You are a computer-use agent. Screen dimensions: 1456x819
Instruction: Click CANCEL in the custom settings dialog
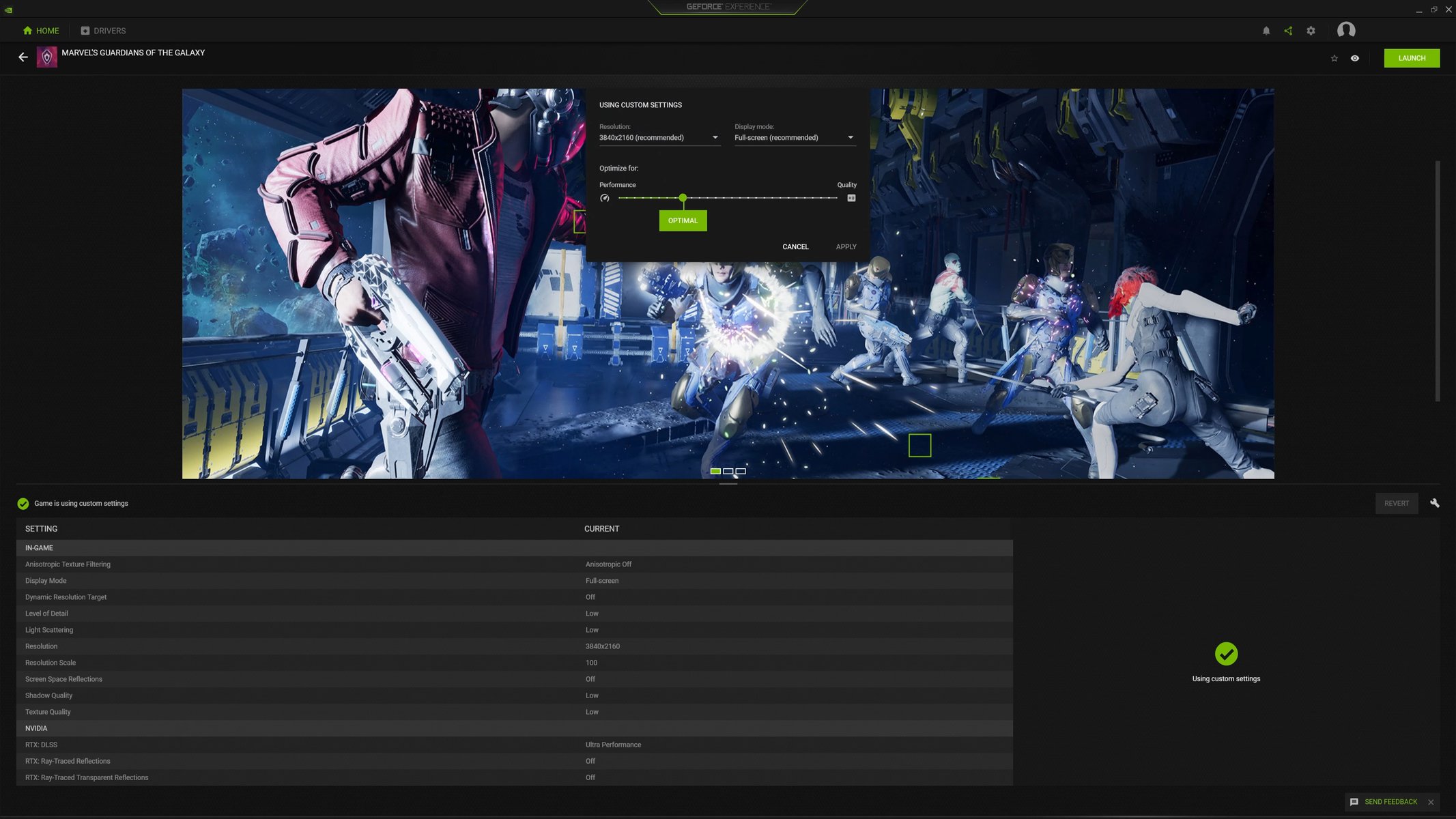click(x=795, y=246)
